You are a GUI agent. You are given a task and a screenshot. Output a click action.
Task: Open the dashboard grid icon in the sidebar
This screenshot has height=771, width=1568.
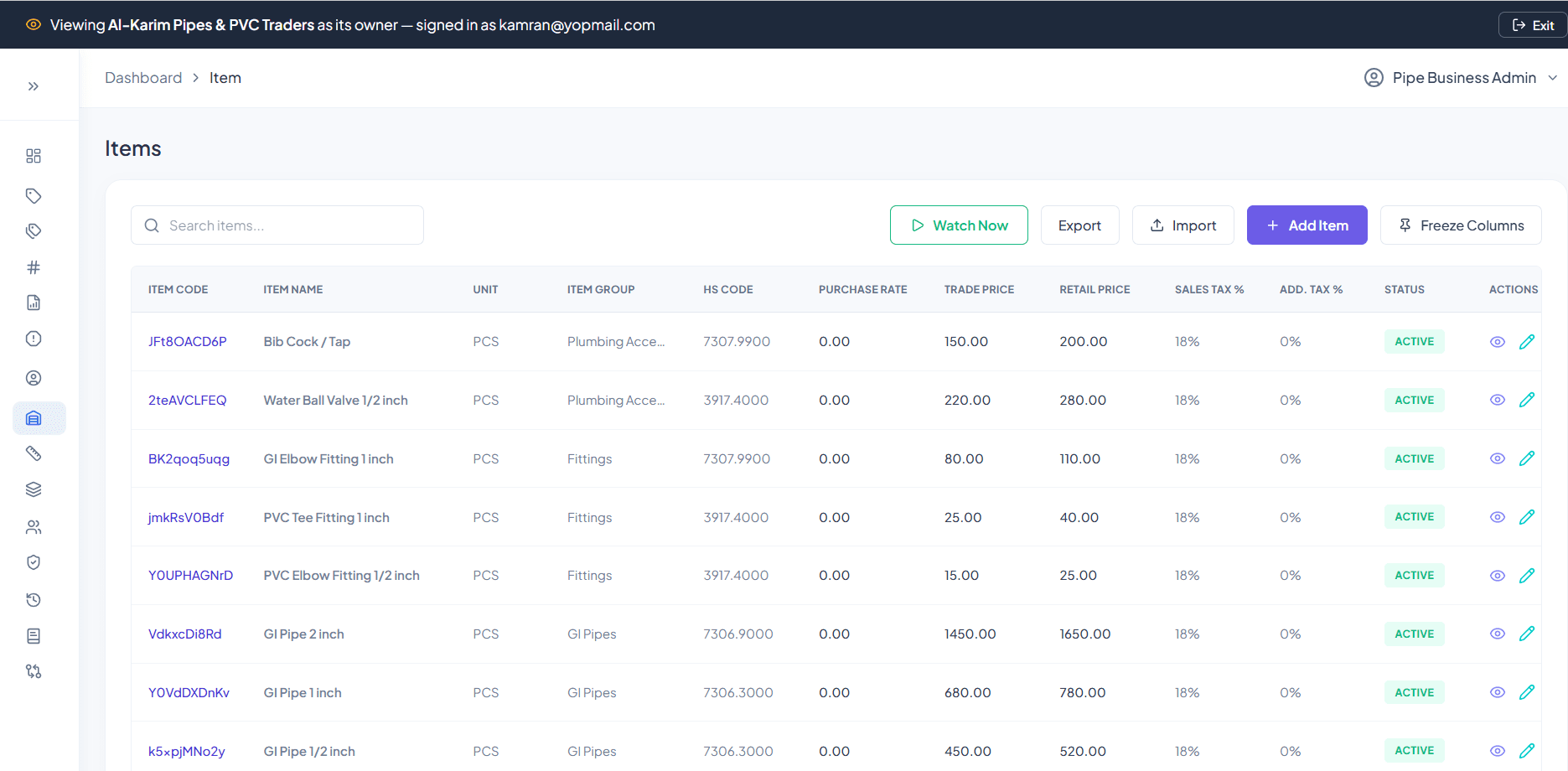click(x=34, y=156)
